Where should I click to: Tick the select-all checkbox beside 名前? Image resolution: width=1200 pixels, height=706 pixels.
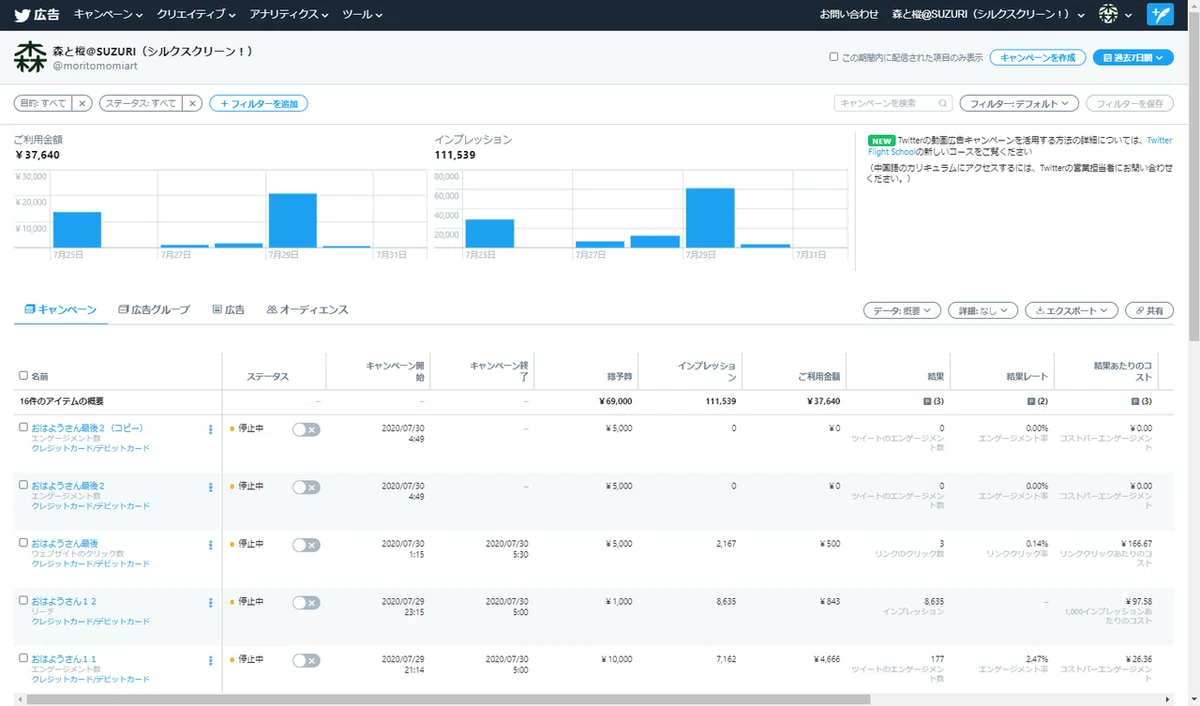24,376
